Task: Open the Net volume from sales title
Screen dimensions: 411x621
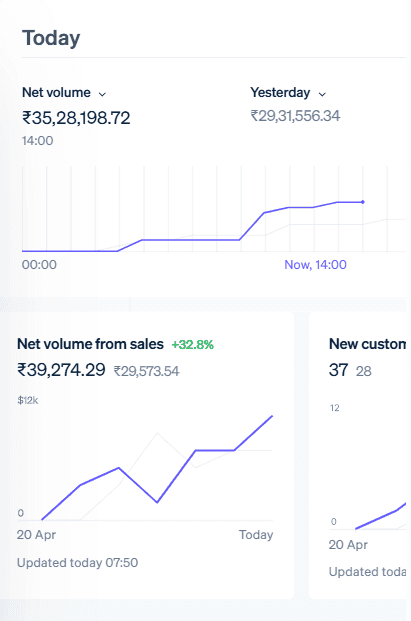Action: (x=90, y=344)
